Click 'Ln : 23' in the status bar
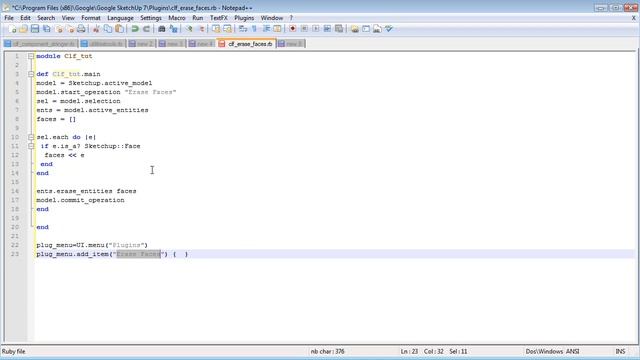 click(x=409, y=351)
